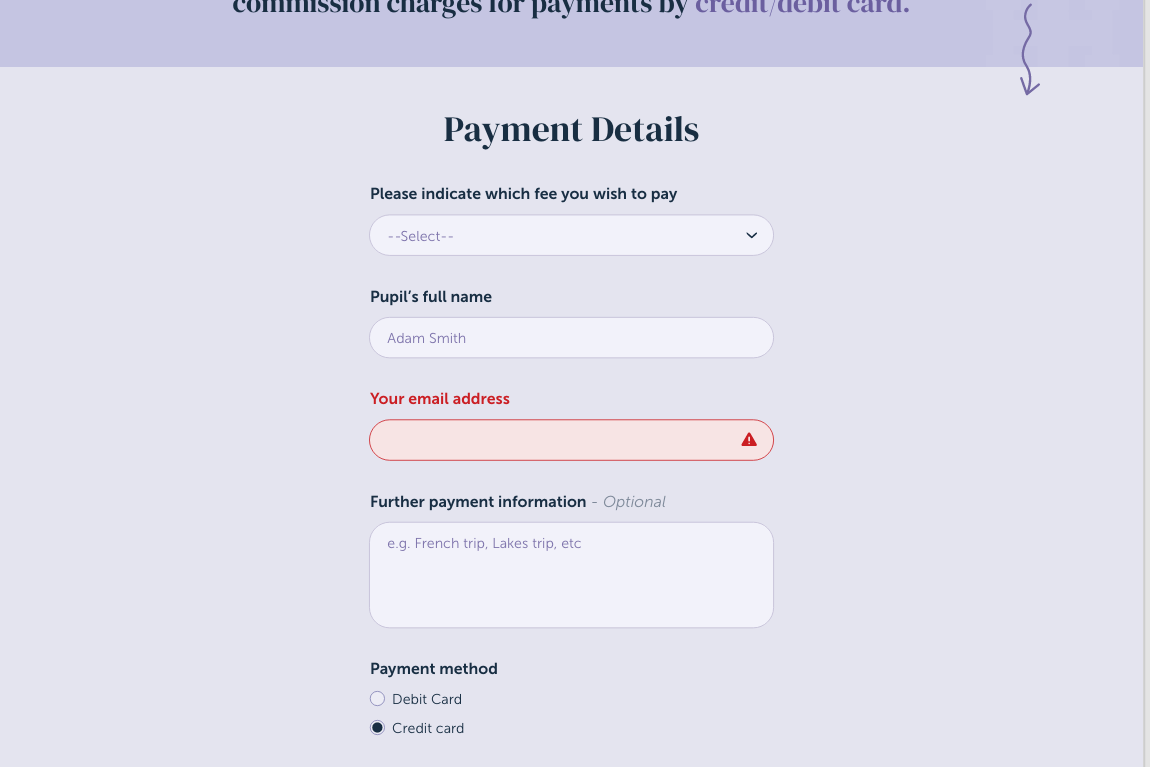Viewport: 1150px width, 767px height.
Task: Click the squiggly downward arrow graphic
Action: (x=1027, y=50)
